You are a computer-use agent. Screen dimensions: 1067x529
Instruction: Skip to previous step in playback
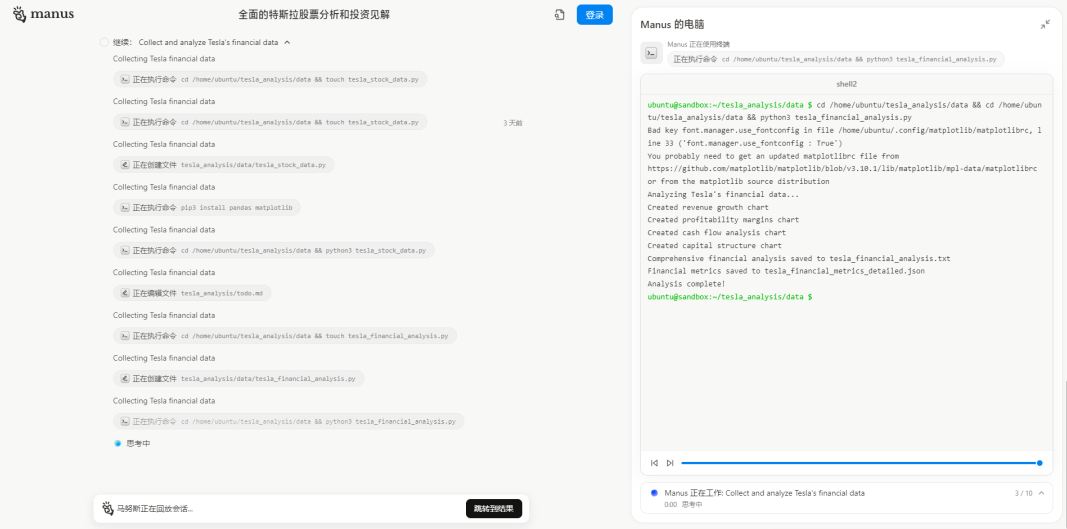pyautogui.click(x=654, y=463)
